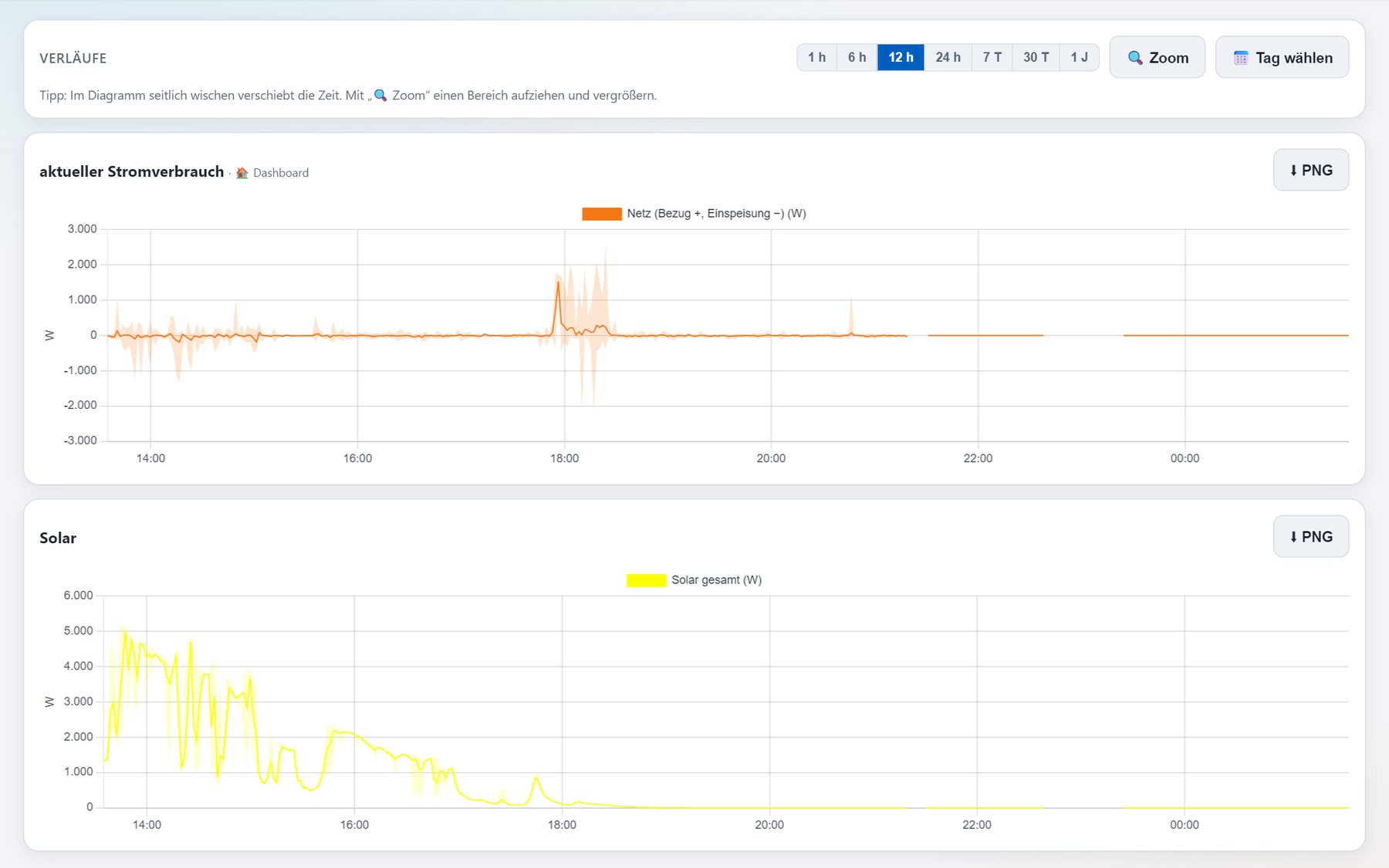Screen dimensions: 1389x868
Task: Open the Tag wählen date picker
Action: 1283,57
